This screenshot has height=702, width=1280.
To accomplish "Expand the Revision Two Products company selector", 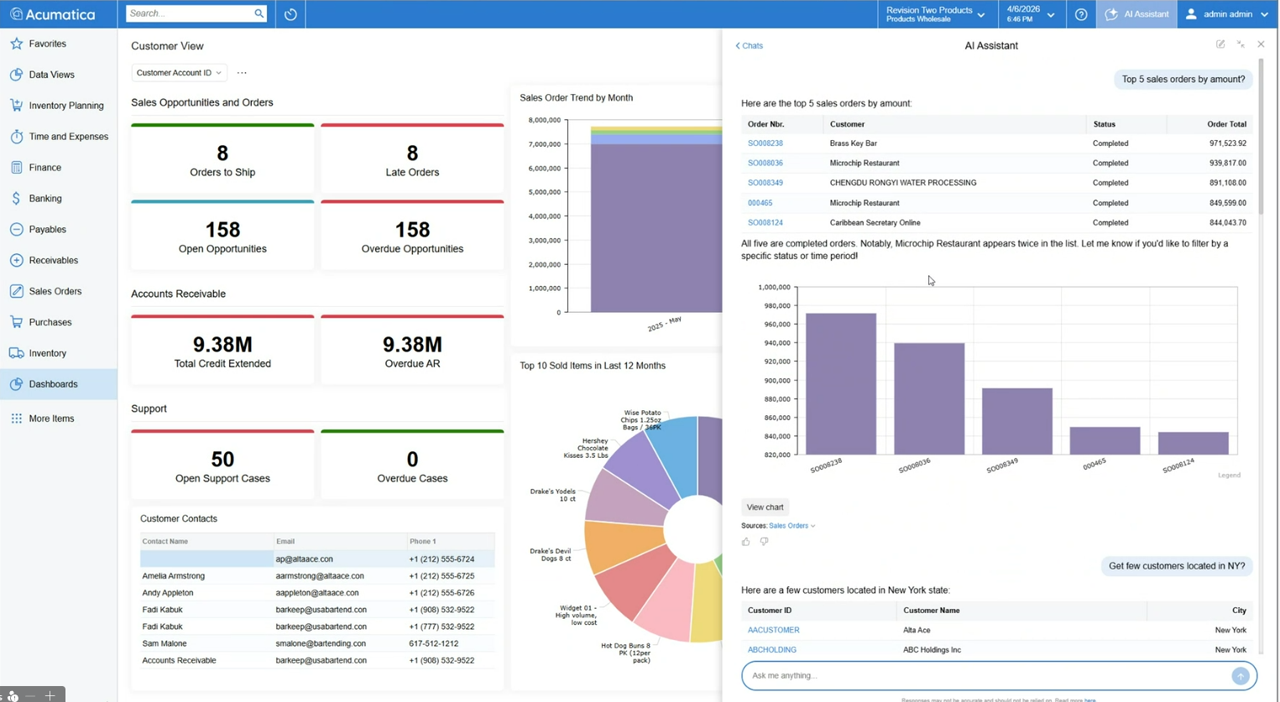I will point(980,13).
